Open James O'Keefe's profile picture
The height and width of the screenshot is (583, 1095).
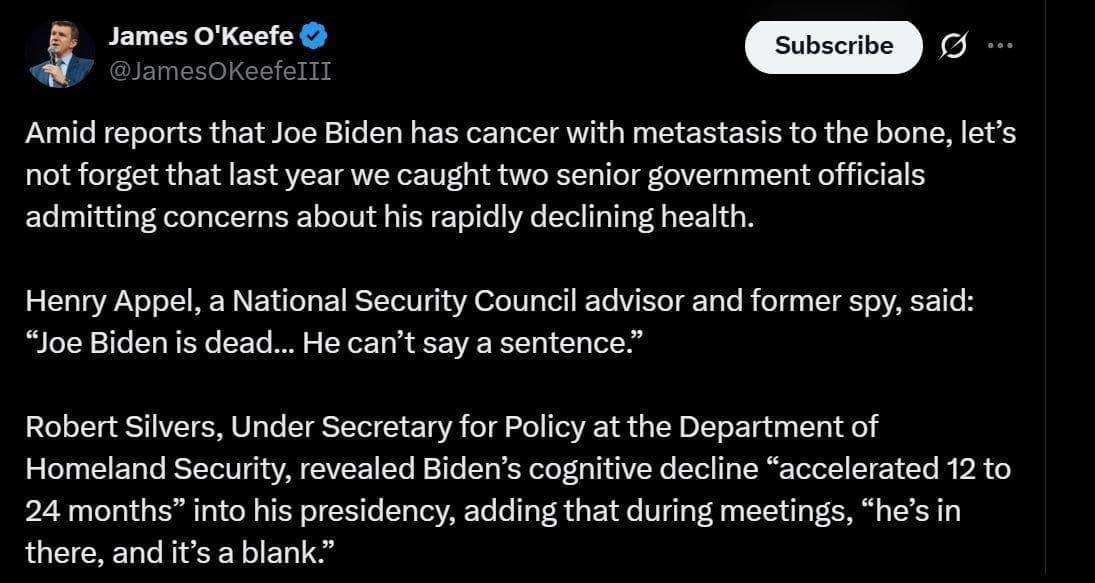point(60,54)
